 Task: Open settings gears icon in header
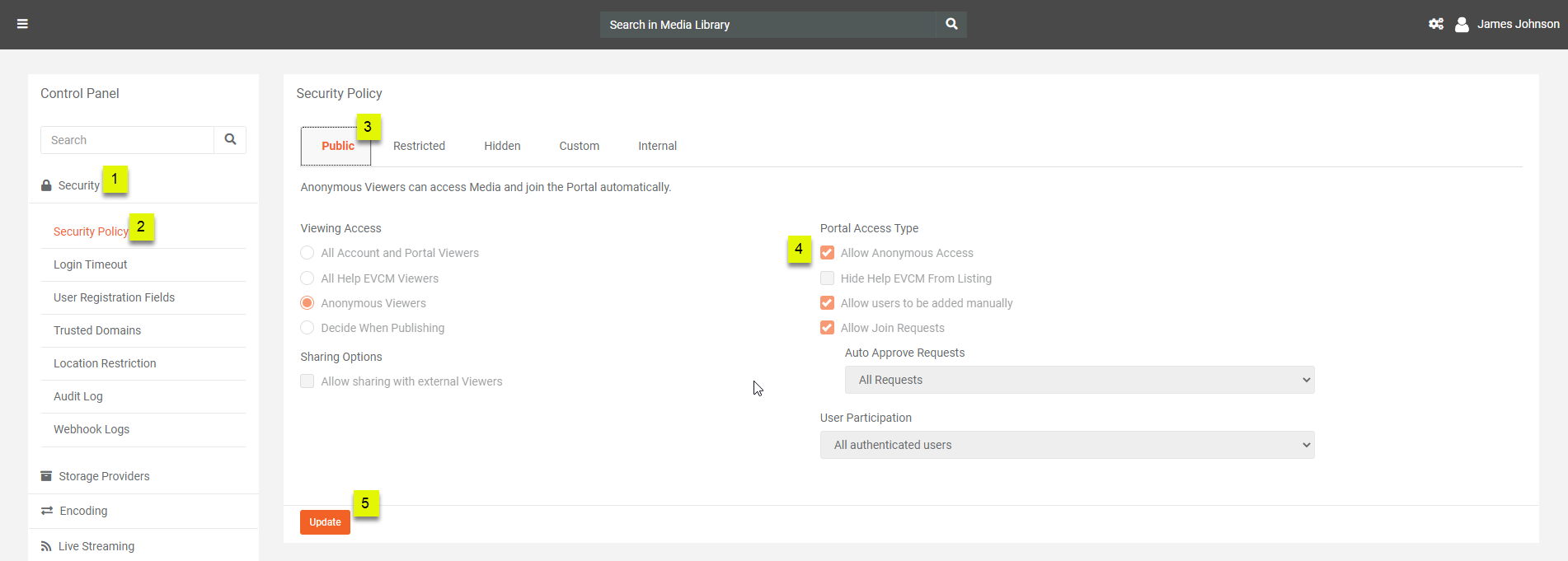(x=1435, y=24)
